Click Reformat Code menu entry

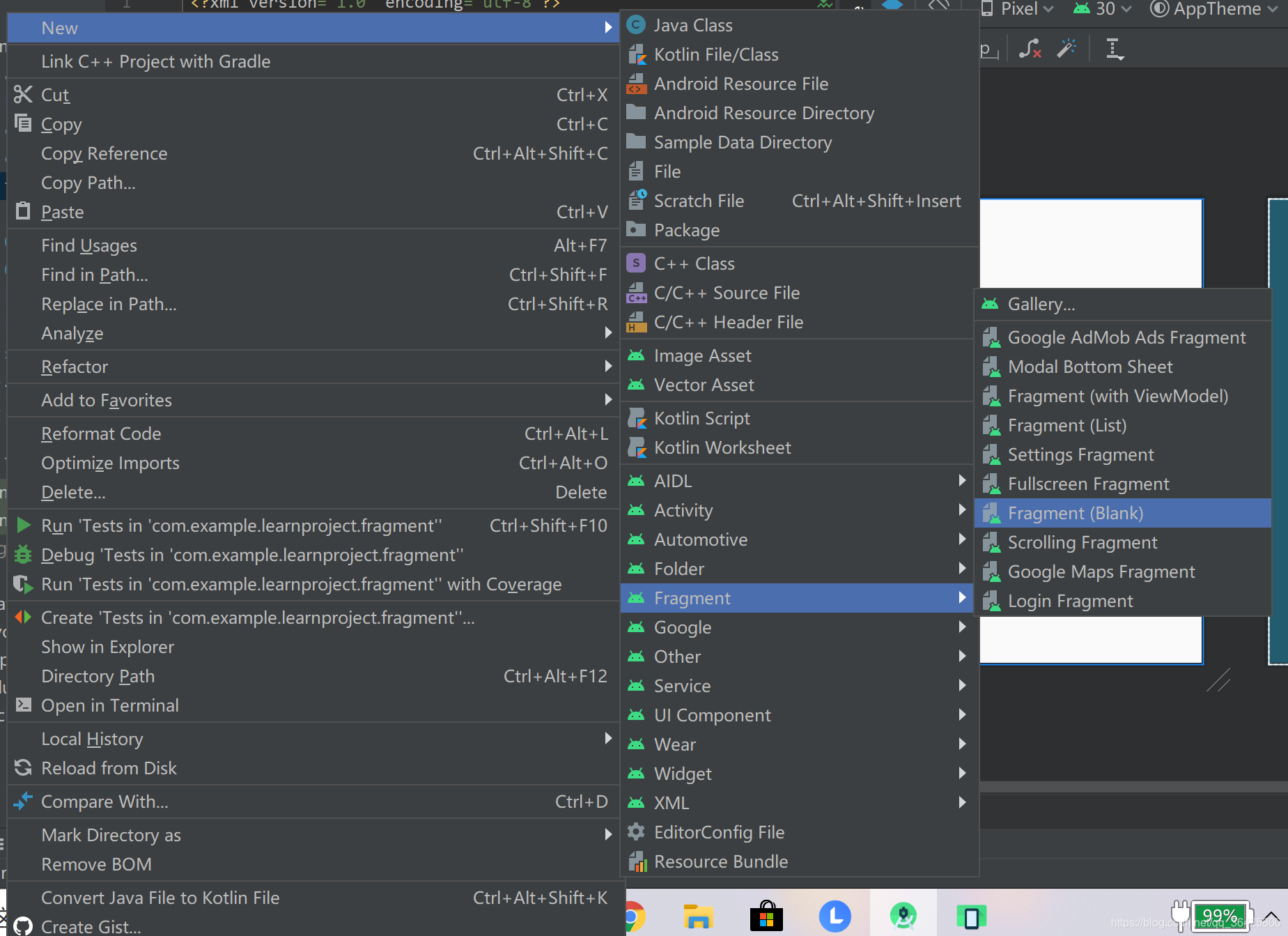point(313,434)
